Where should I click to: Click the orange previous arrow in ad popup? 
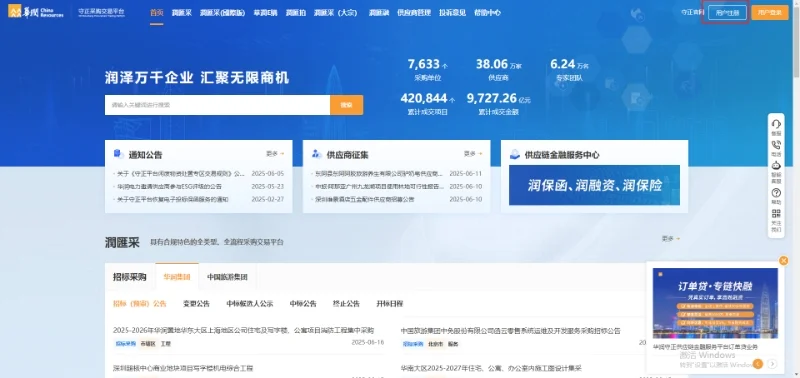[758, 364]
